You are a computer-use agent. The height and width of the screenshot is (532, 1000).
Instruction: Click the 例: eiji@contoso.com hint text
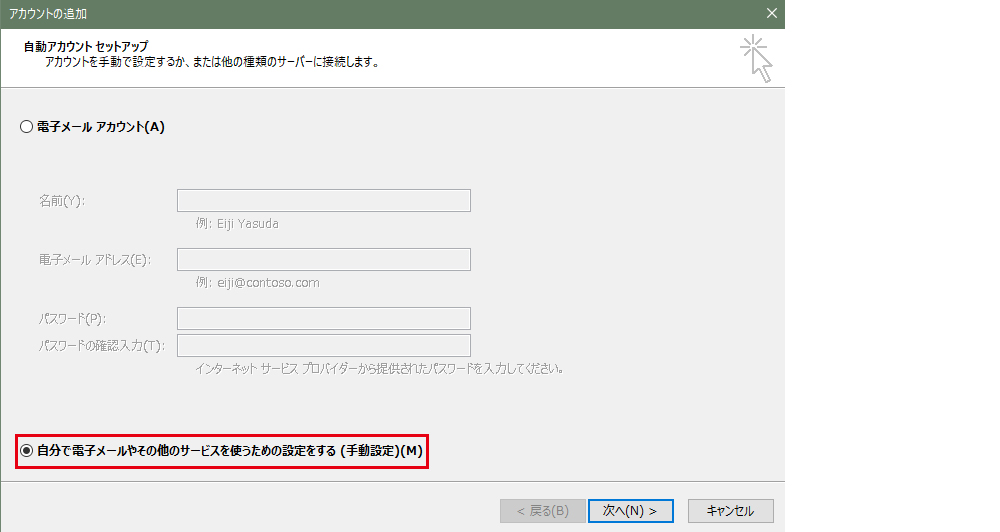point(258,283)
